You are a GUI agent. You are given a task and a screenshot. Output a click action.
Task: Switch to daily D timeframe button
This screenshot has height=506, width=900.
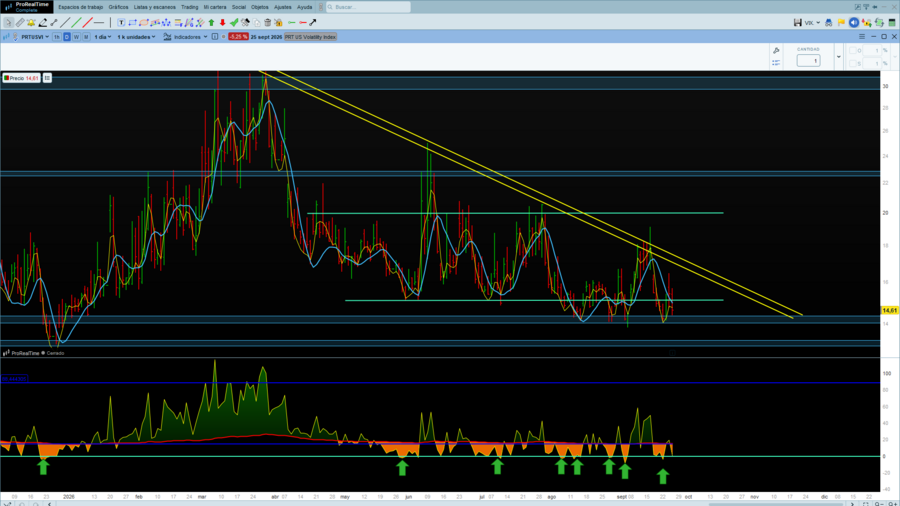pos(67,37)
